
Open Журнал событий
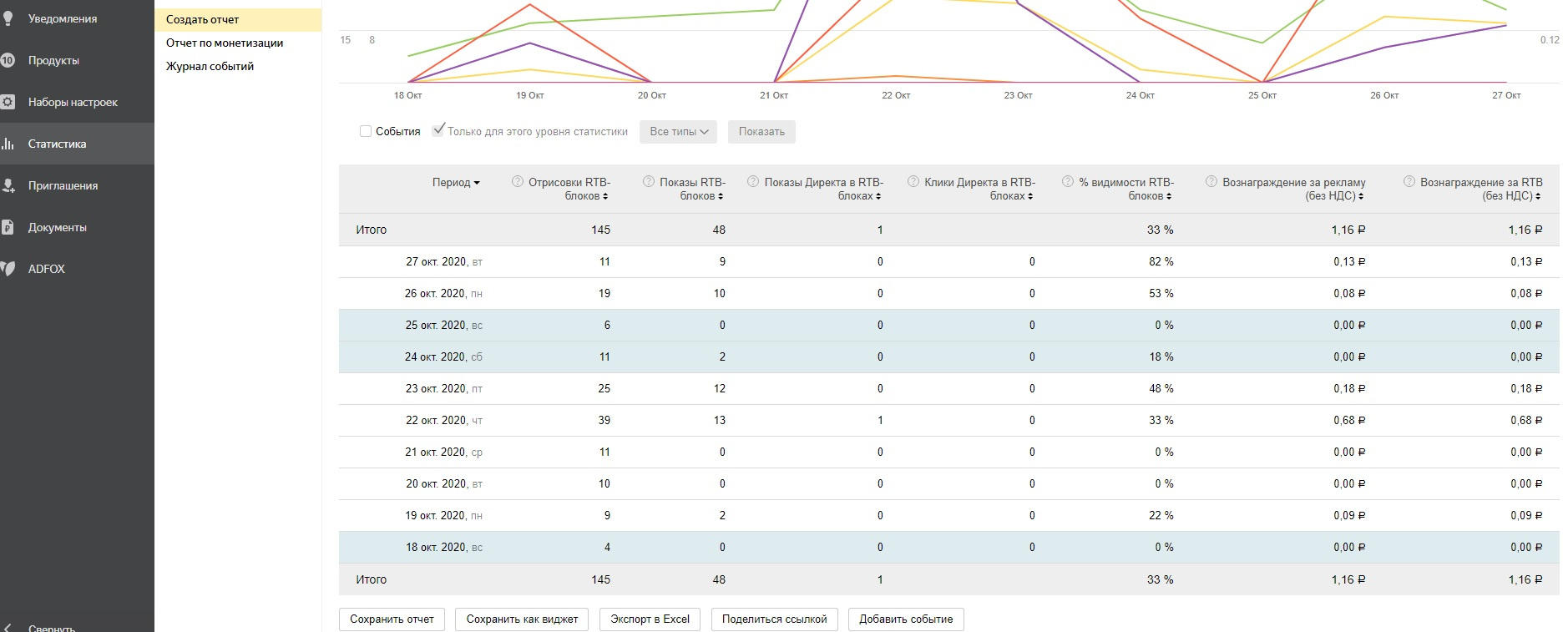(x=210, y=66)
